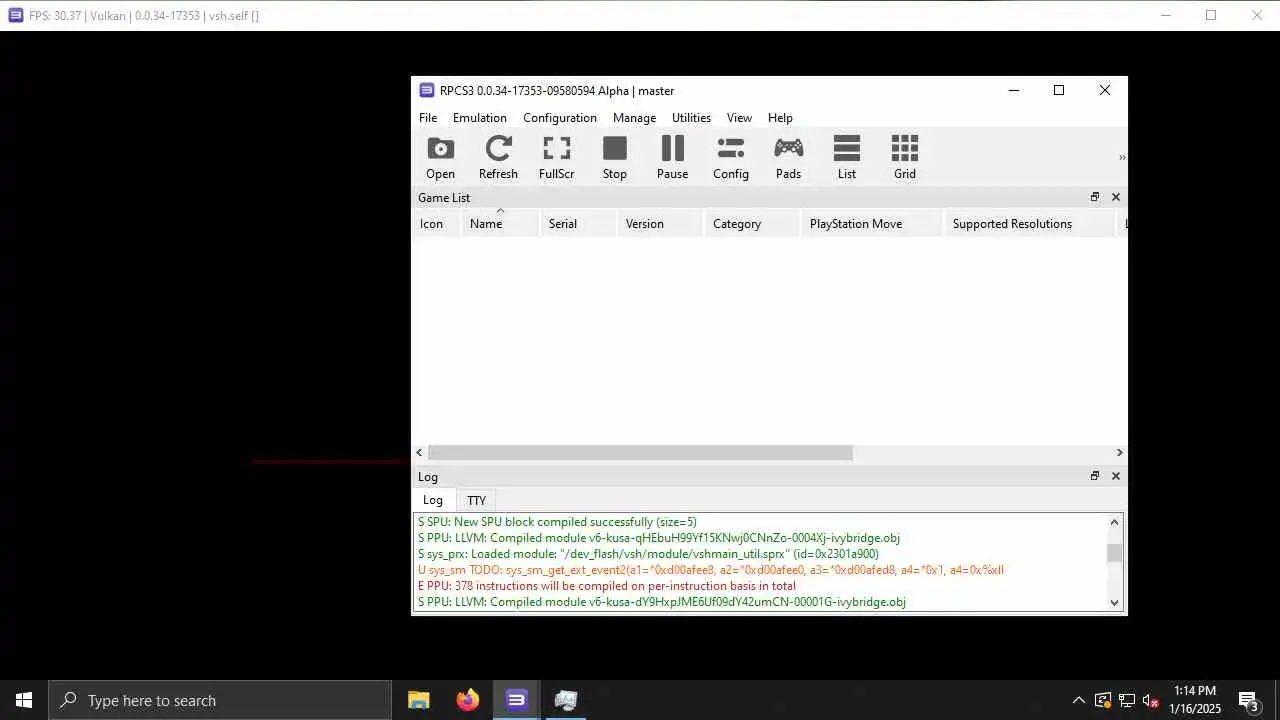Open the Pads controller settings icon

[x=788, y=158]
